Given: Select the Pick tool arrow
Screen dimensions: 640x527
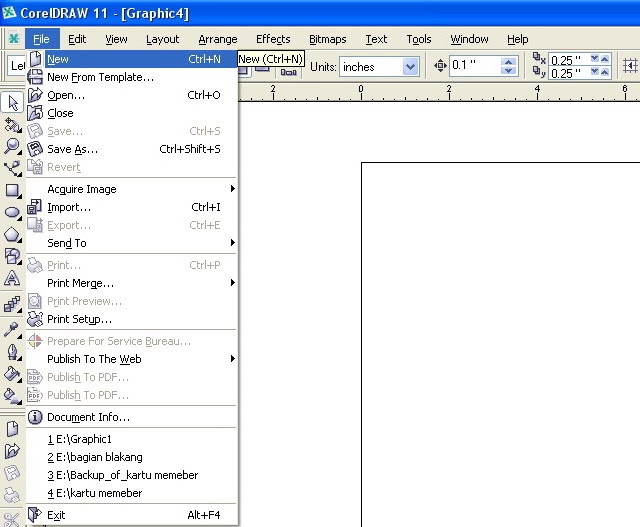Looking at the screenshot, I should click(x=13, y=102).
